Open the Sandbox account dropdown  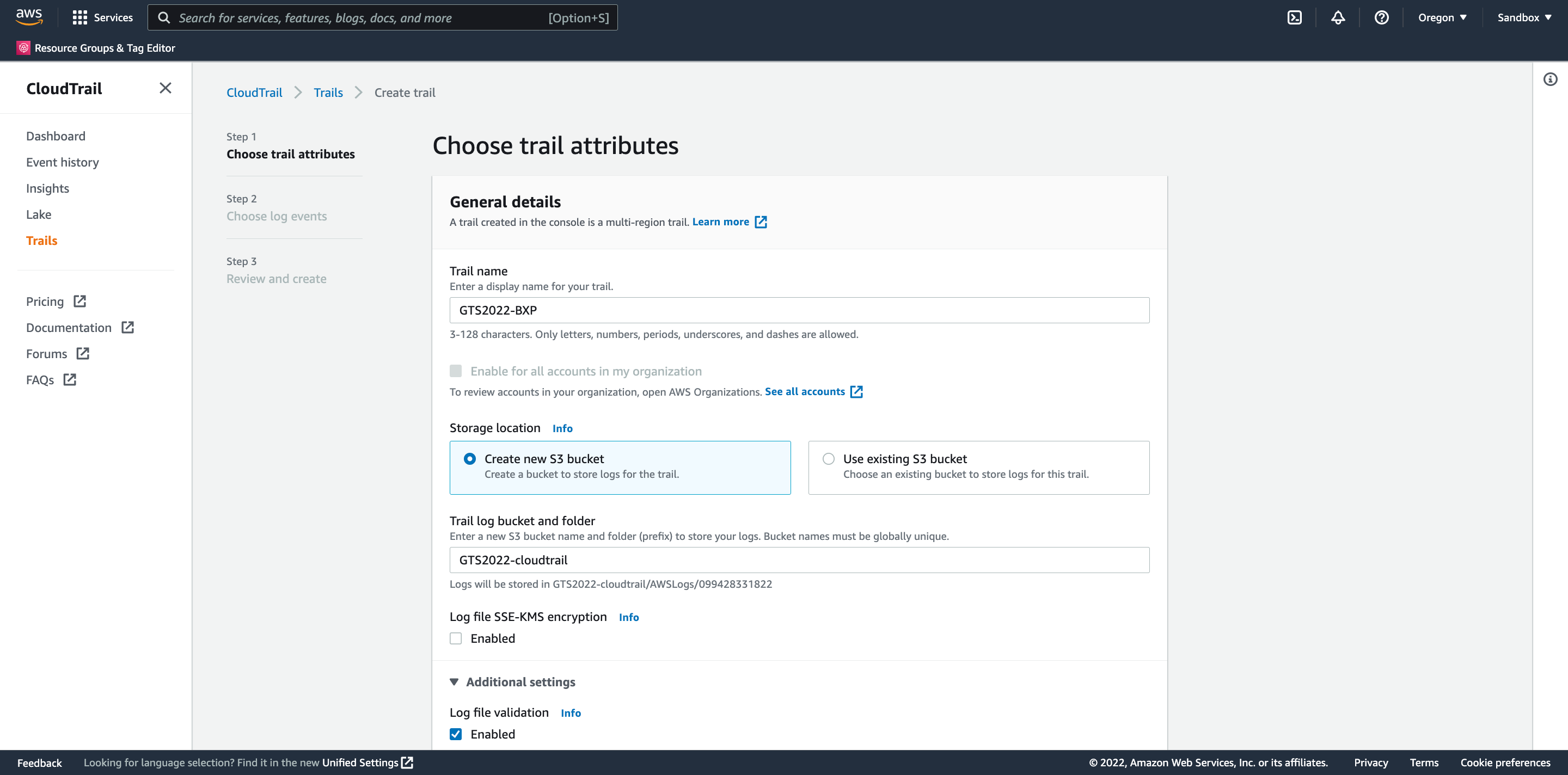coord(1523,17)
